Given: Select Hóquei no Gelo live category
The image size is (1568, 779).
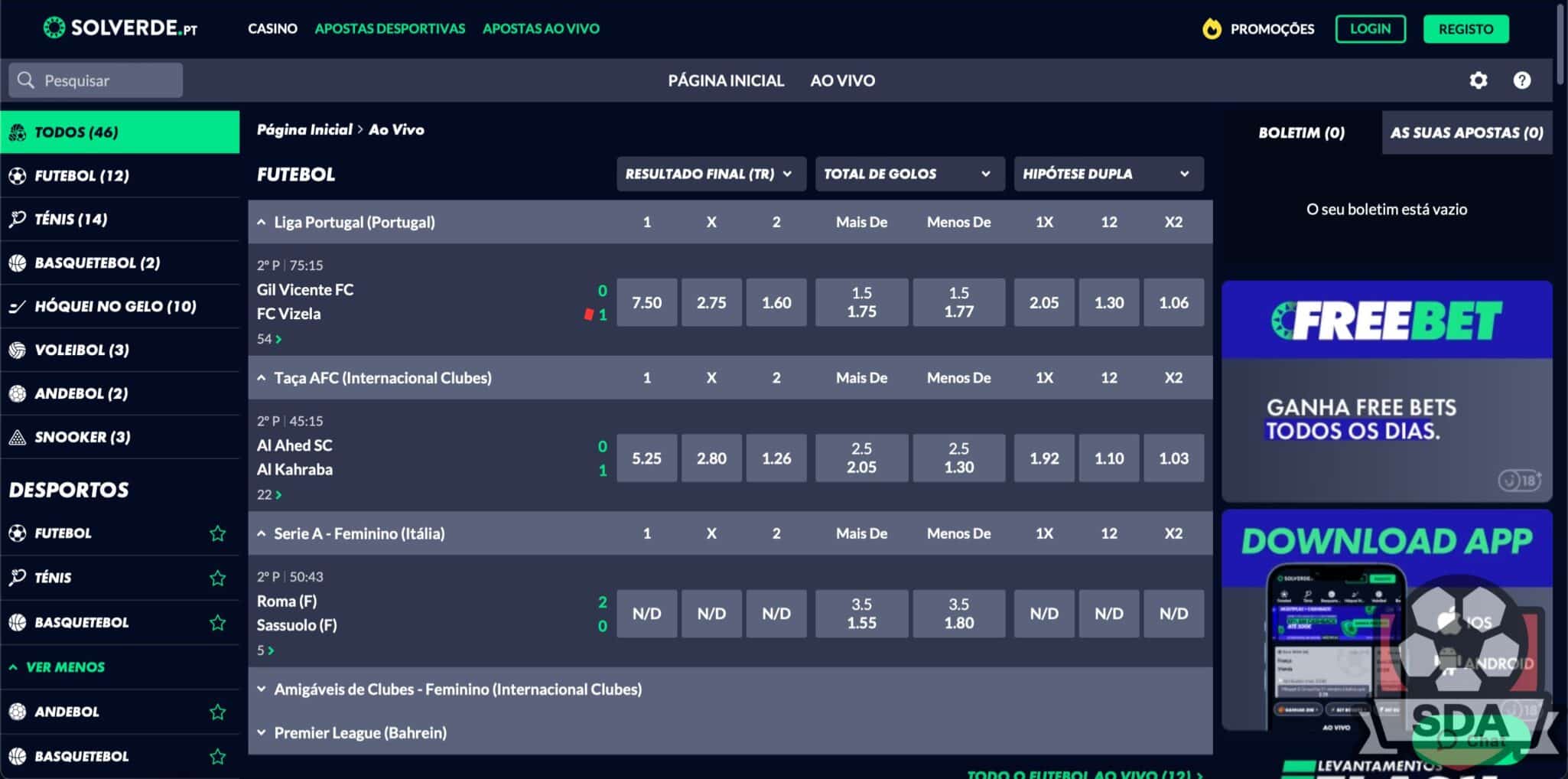Looking at the screenshot, I should coord(115,306).
